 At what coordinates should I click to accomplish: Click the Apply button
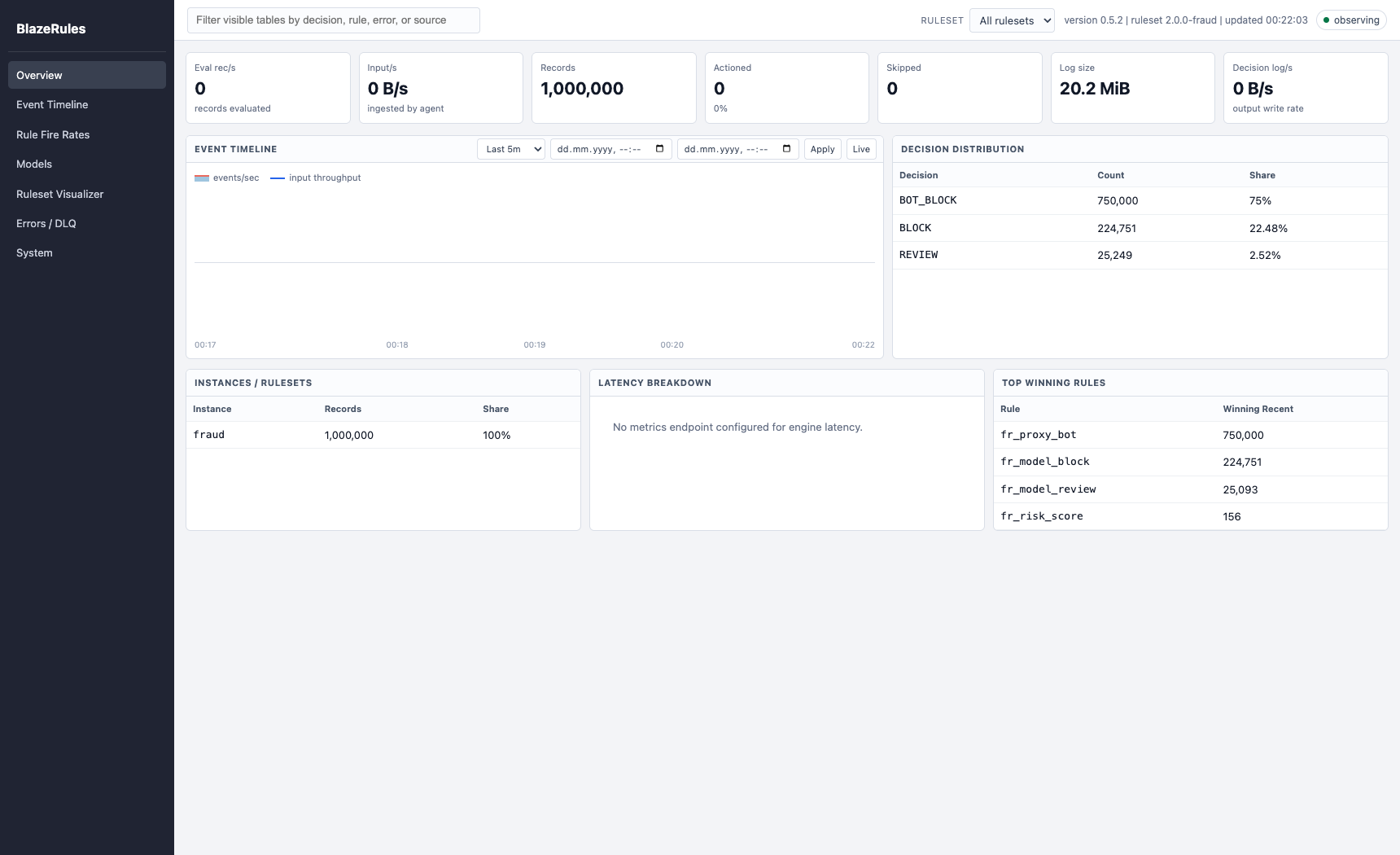tap(822, 149)
